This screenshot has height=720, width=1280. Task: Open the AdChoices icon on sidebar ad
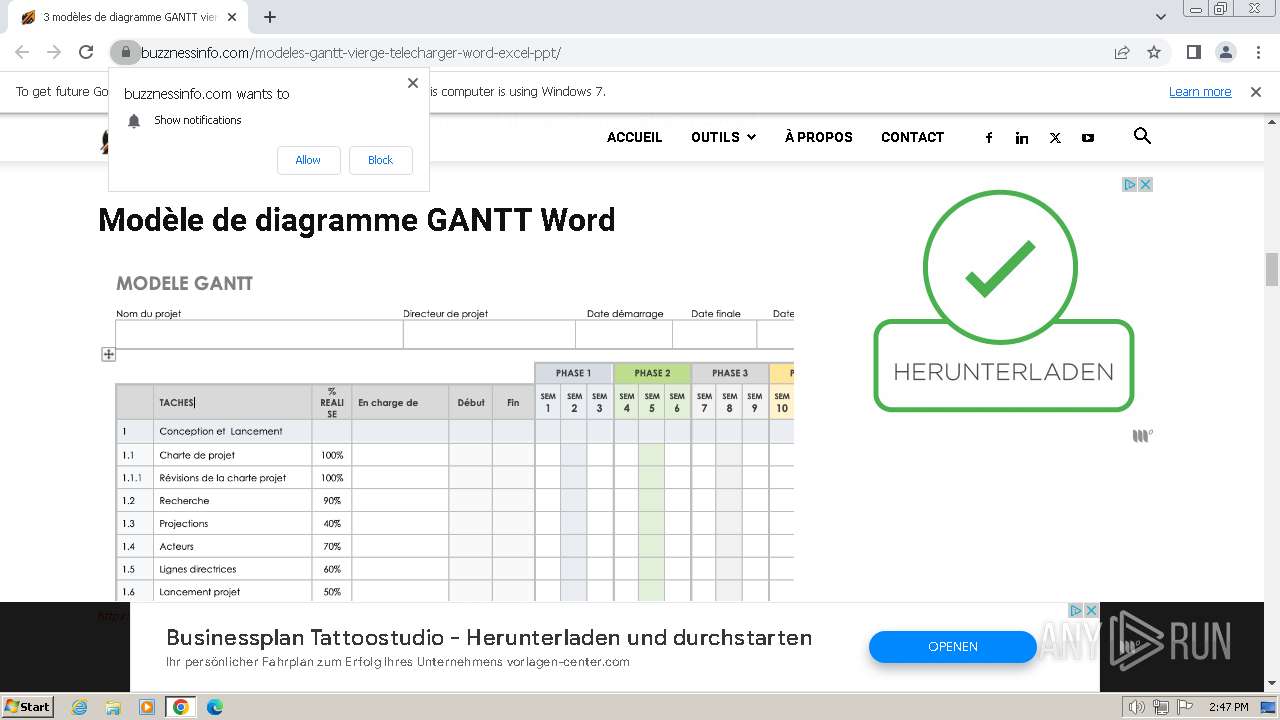click(x=1130, y=184)
